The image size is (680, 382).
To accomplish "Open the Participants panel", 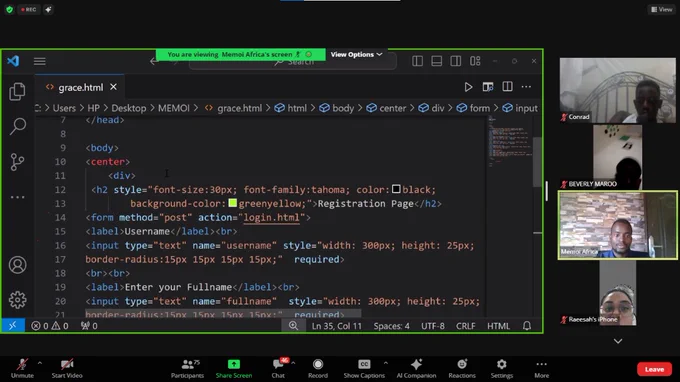I will point(187,369).
